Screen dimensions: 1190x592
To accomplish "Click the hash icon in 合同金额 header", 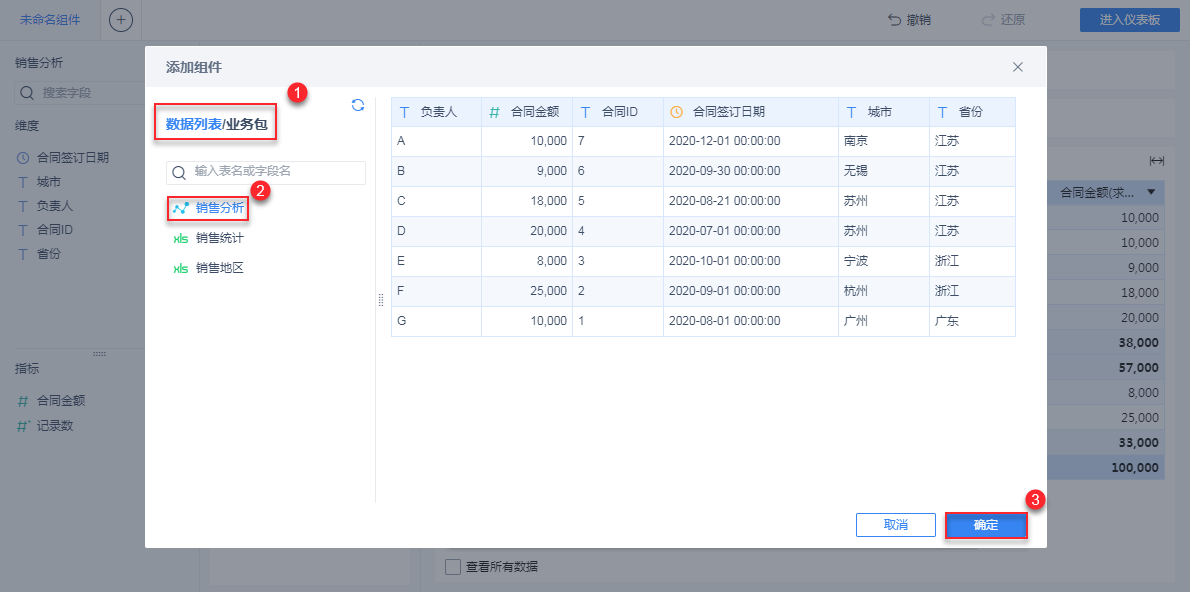I will pyautogui.click(x=494, y=112).
